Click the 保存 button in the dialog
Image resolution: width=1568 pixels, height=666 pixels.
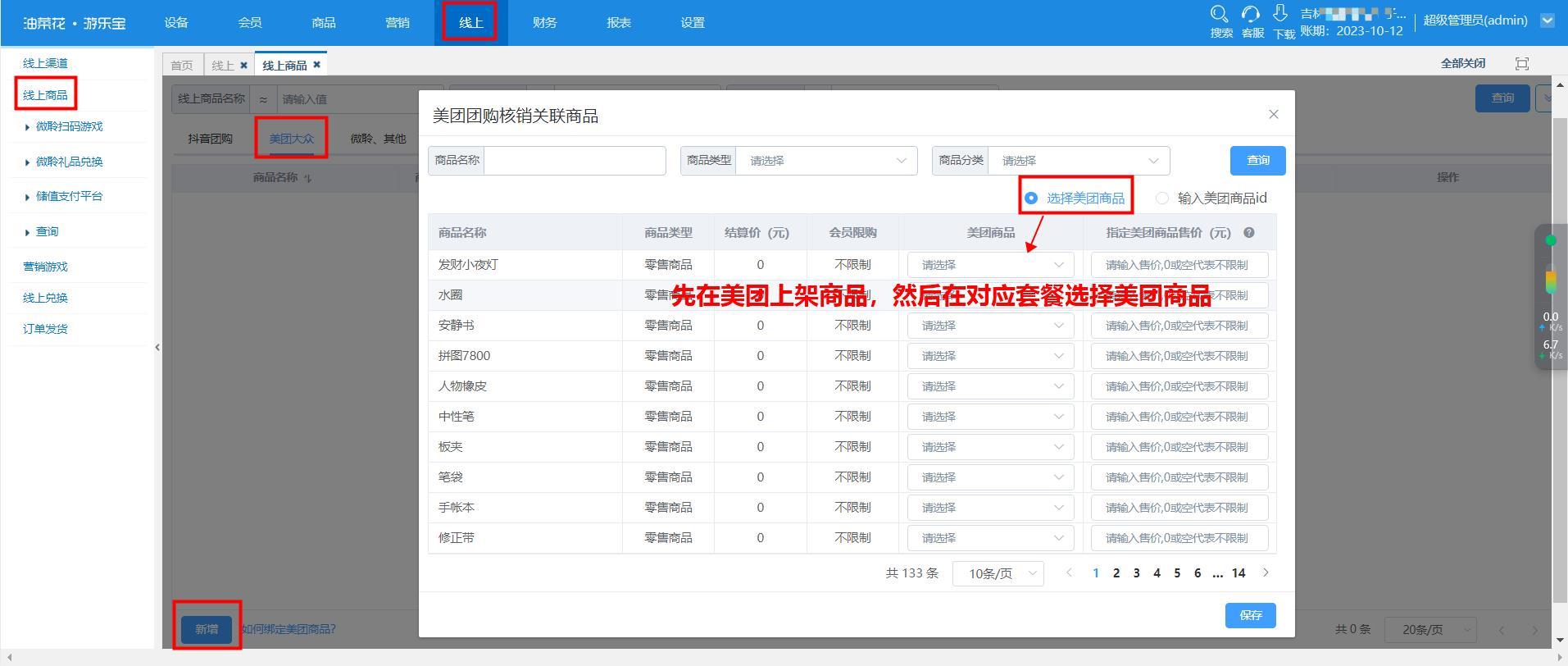click(x=1251, y=615)
